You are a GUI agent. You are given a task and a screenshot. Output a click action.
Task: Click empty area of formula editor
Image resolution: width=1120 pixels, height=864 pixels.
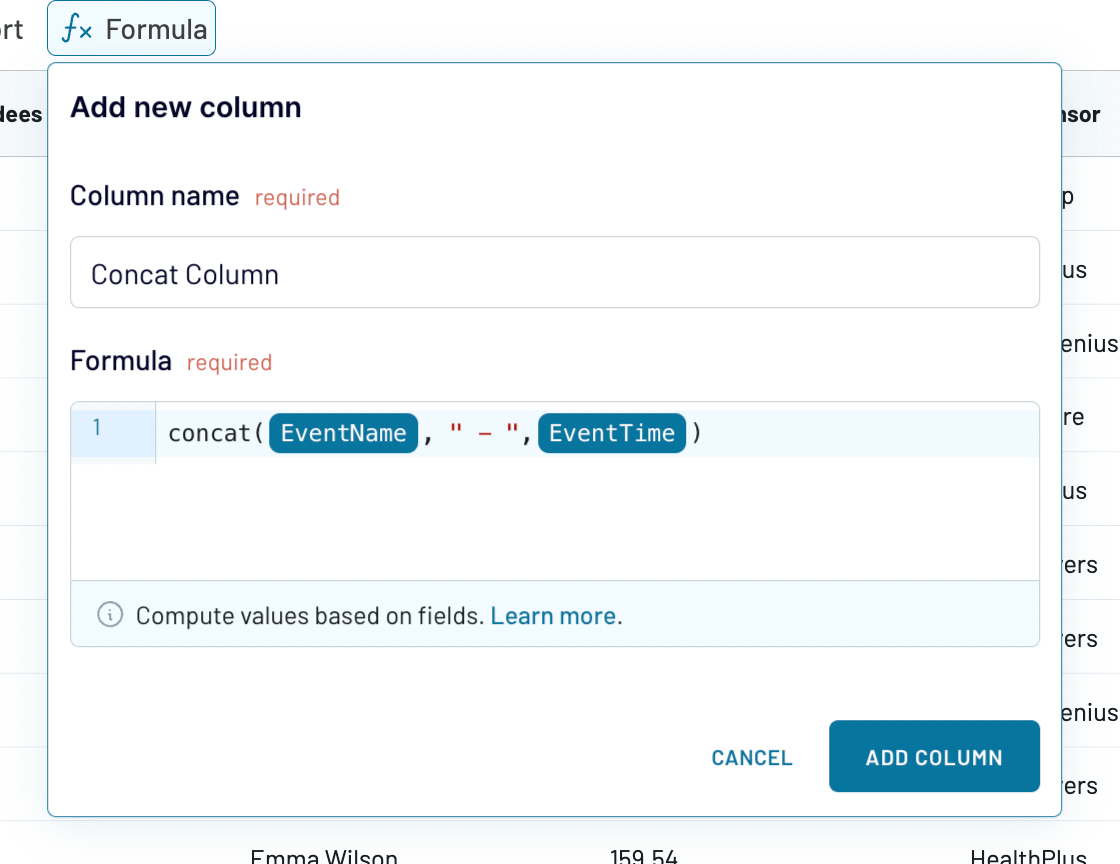(597, 518)
